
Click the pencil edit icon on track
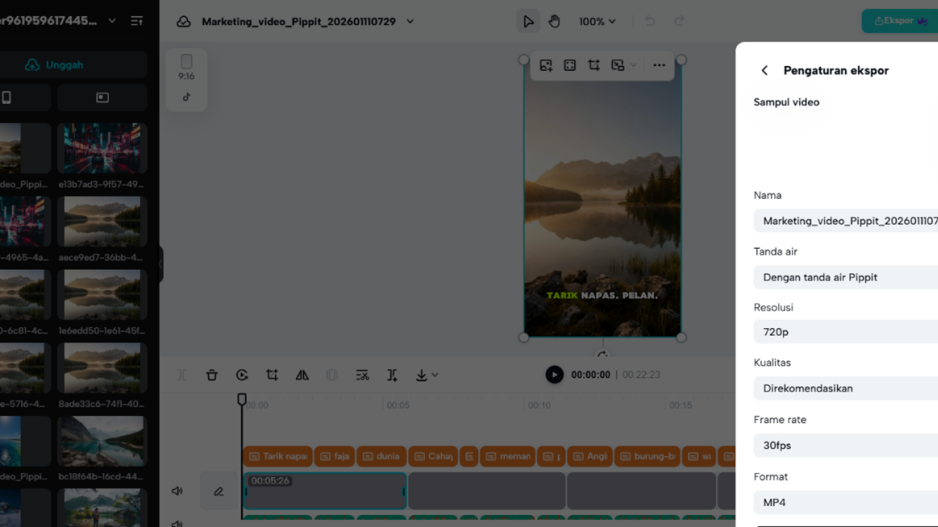(218, 491)
